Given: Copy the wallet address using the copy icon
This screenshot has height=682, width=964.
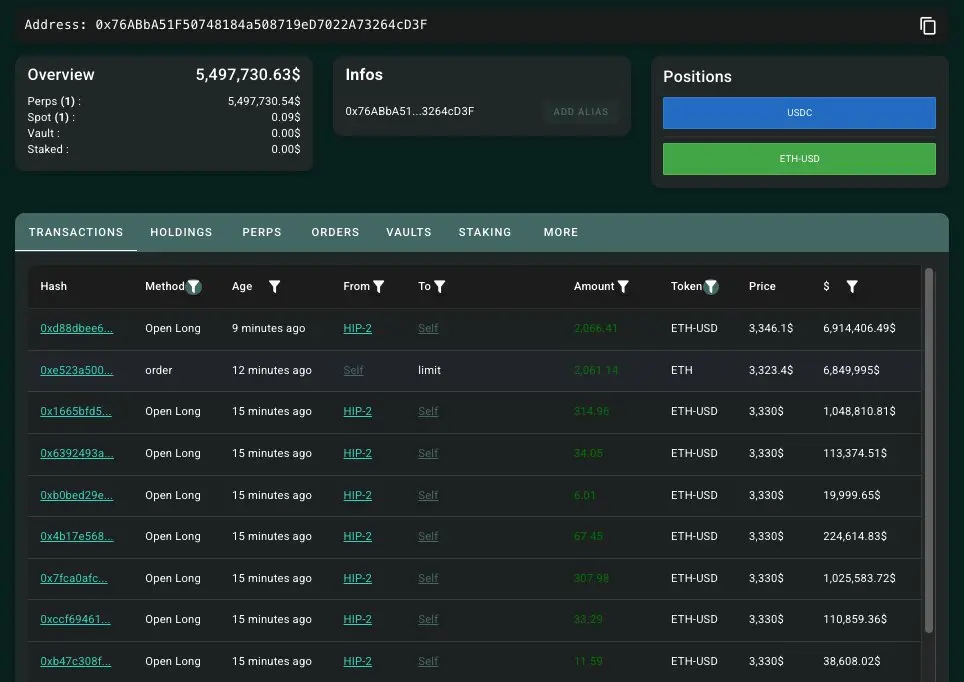Looking at the screenshot, I should 928,26.
